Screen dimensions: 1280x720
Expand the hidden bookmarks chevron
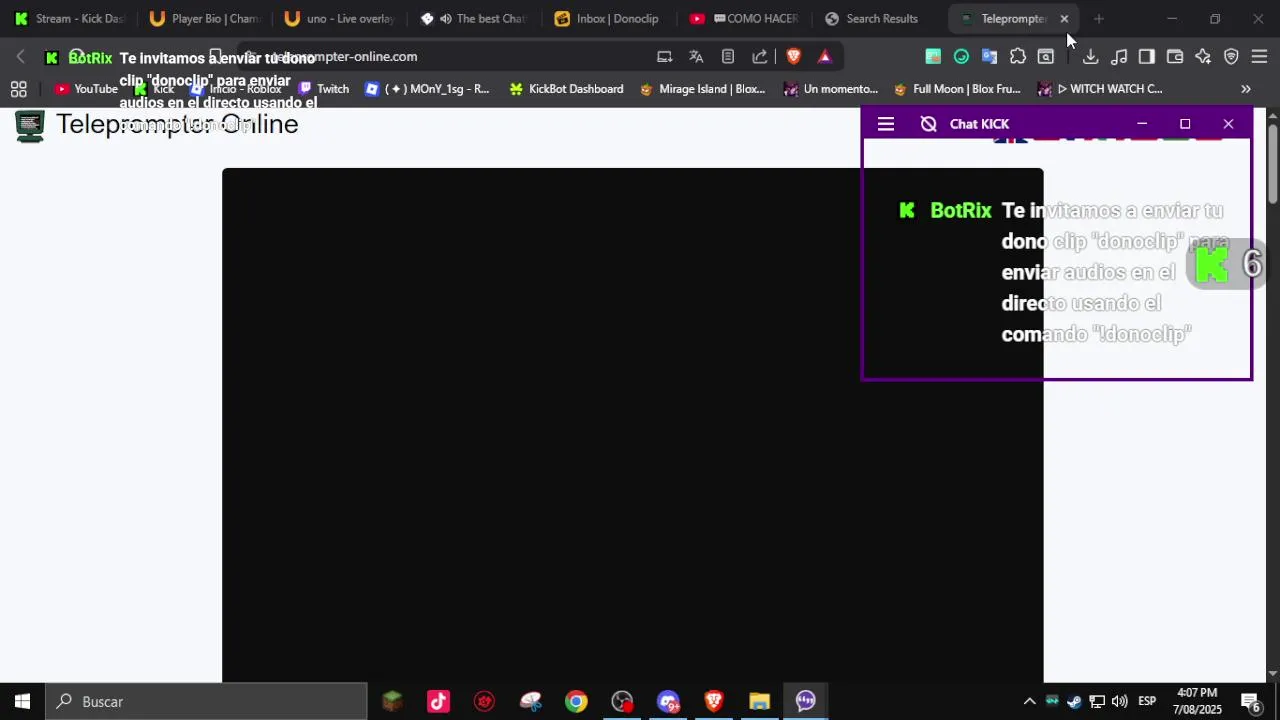point(1246,89)
